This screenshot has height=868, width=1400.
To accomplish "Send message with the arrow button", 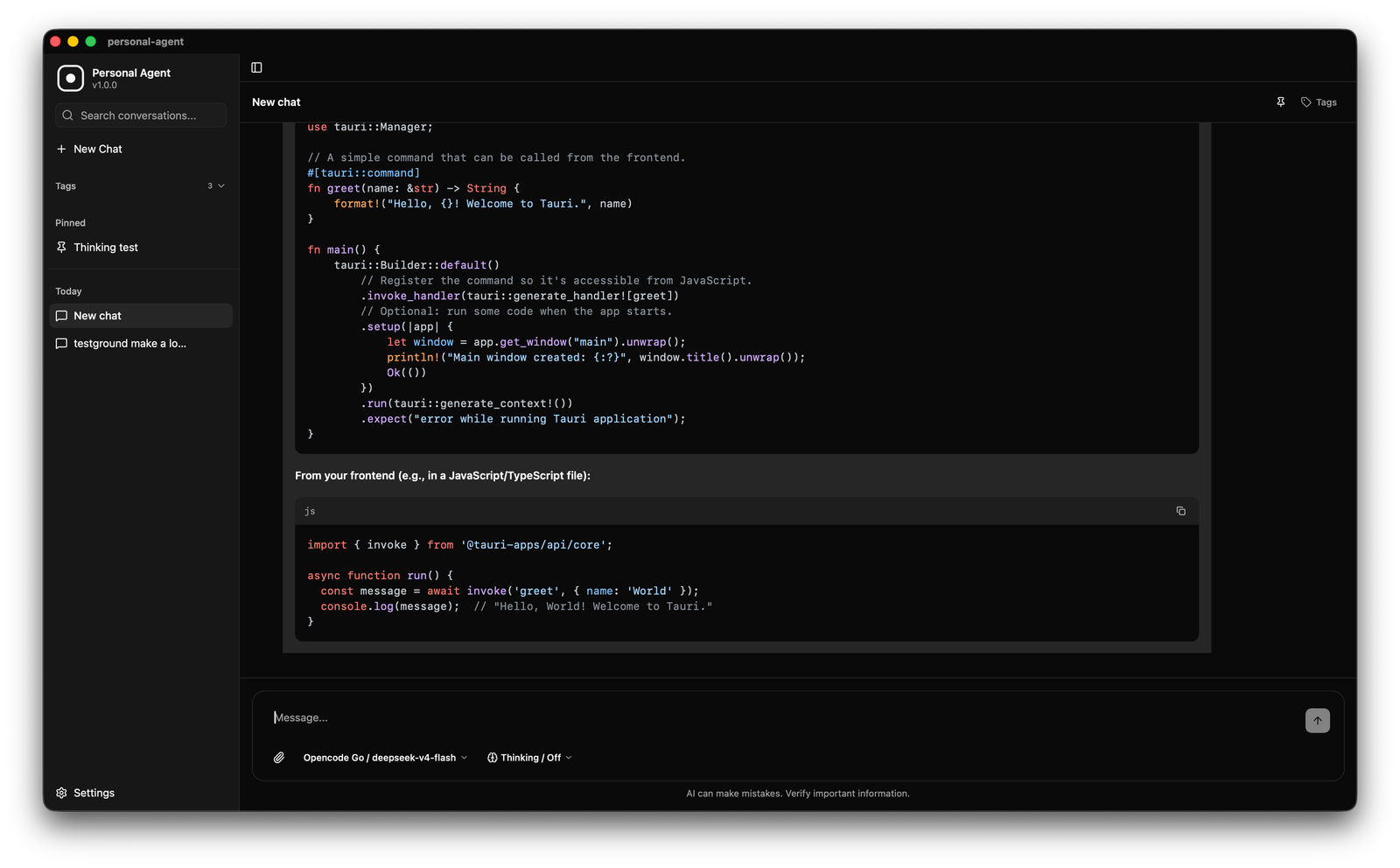I will point(1317,720).
